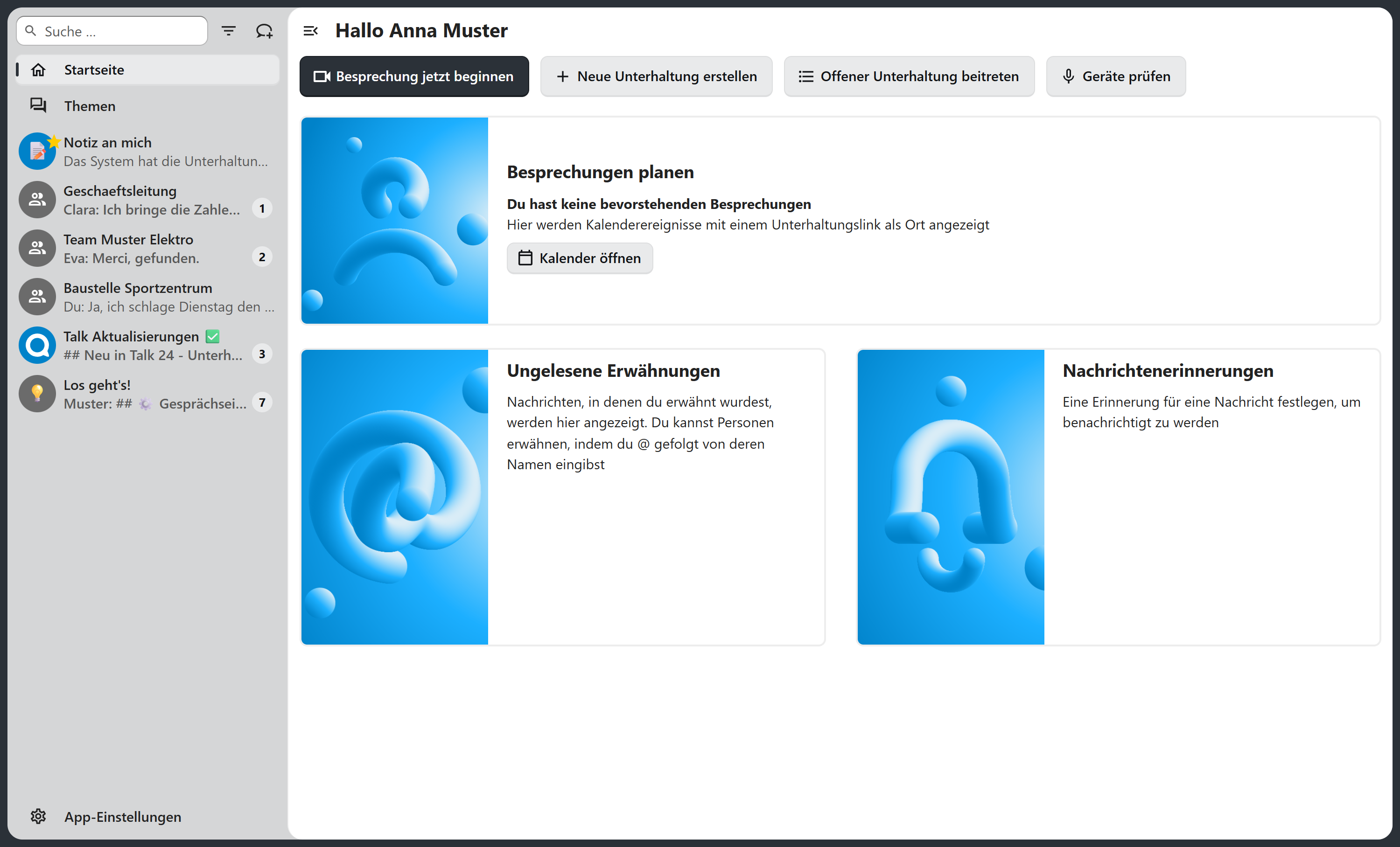Click the unread badge 1 on Geschaeftsleitung
This screenshot has width=1400, height=847.
tap(262, 209)
